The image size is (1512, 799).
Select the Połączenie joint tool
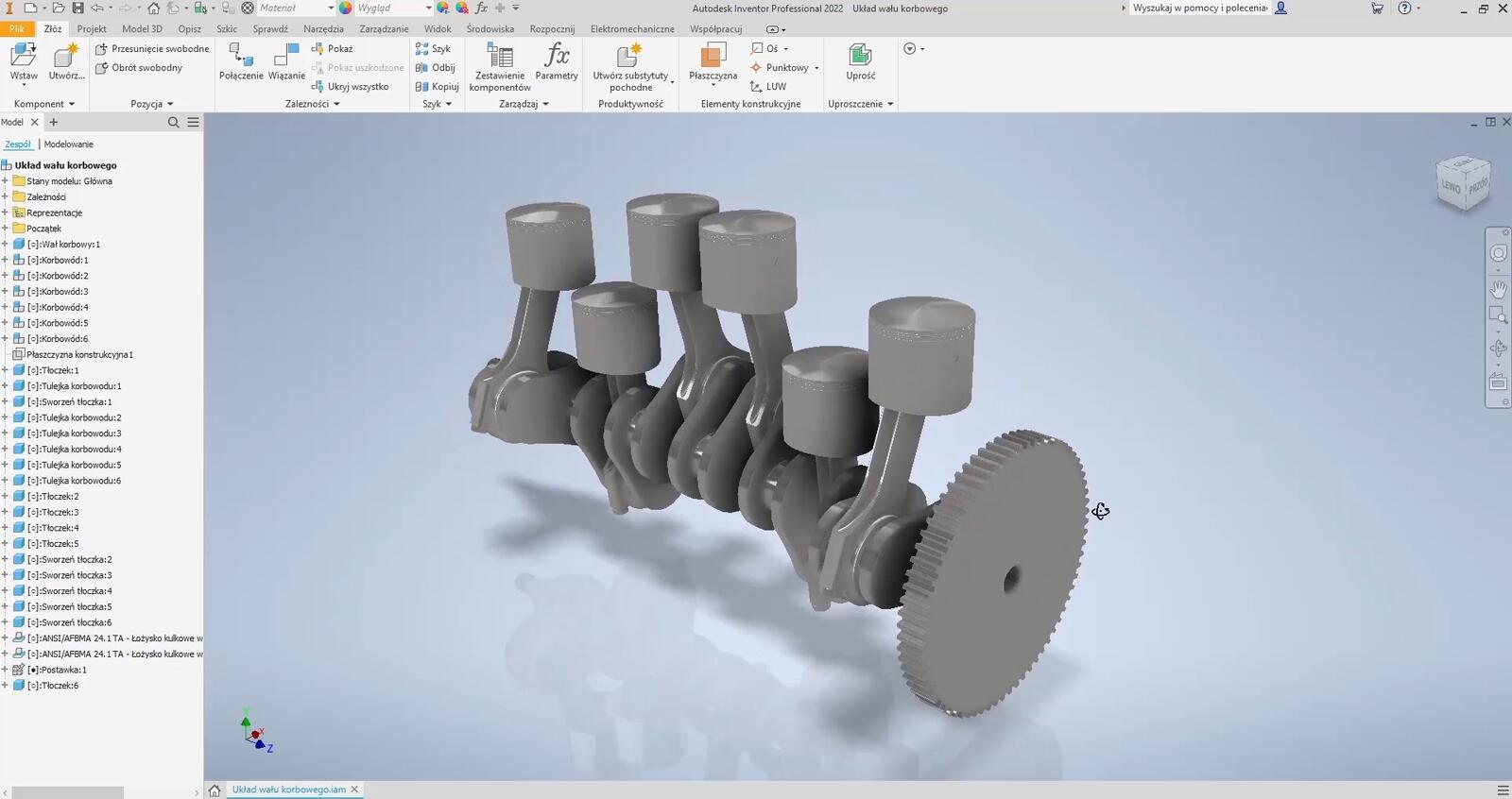click(241, 60)
